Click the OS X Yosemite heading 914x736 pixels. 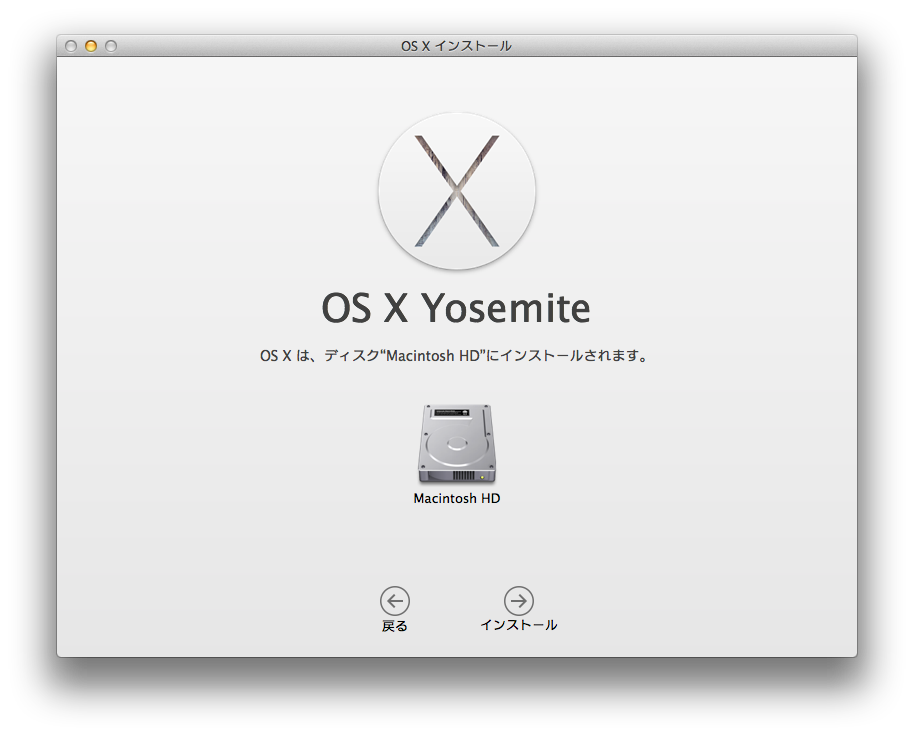point(456,308)
